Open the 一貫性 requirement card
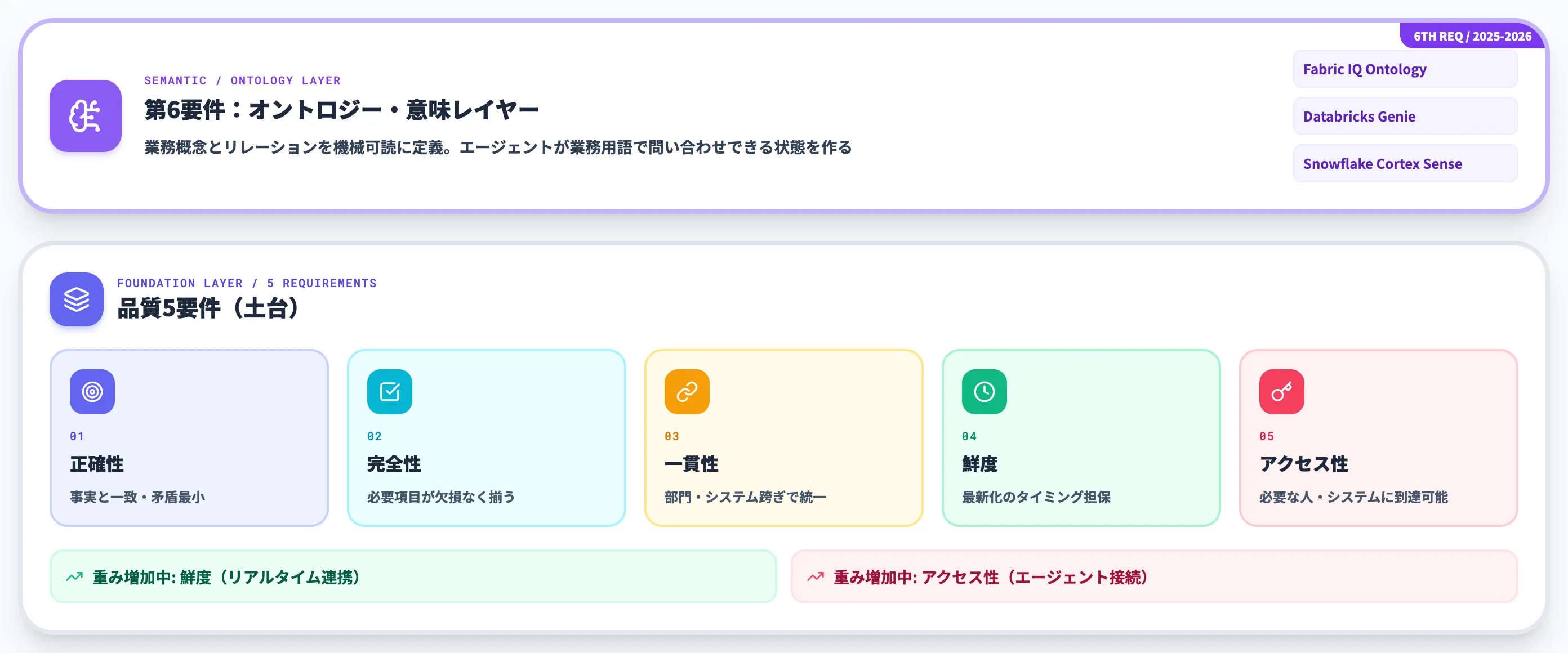The image size is (1568, 653). pos(783,437)
